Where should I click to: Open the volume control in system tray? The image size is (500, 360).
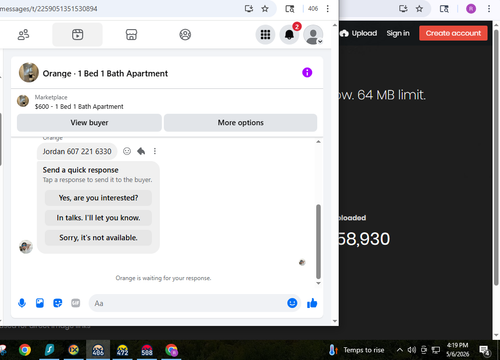[x=411, y=350]
